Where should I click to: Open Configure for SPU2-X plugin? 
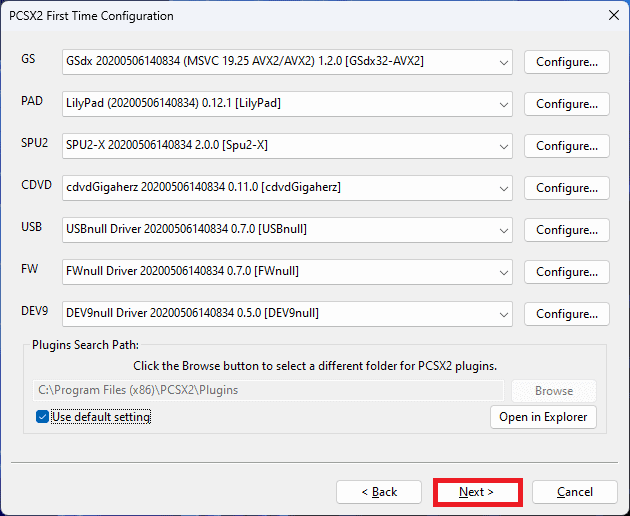566,146
